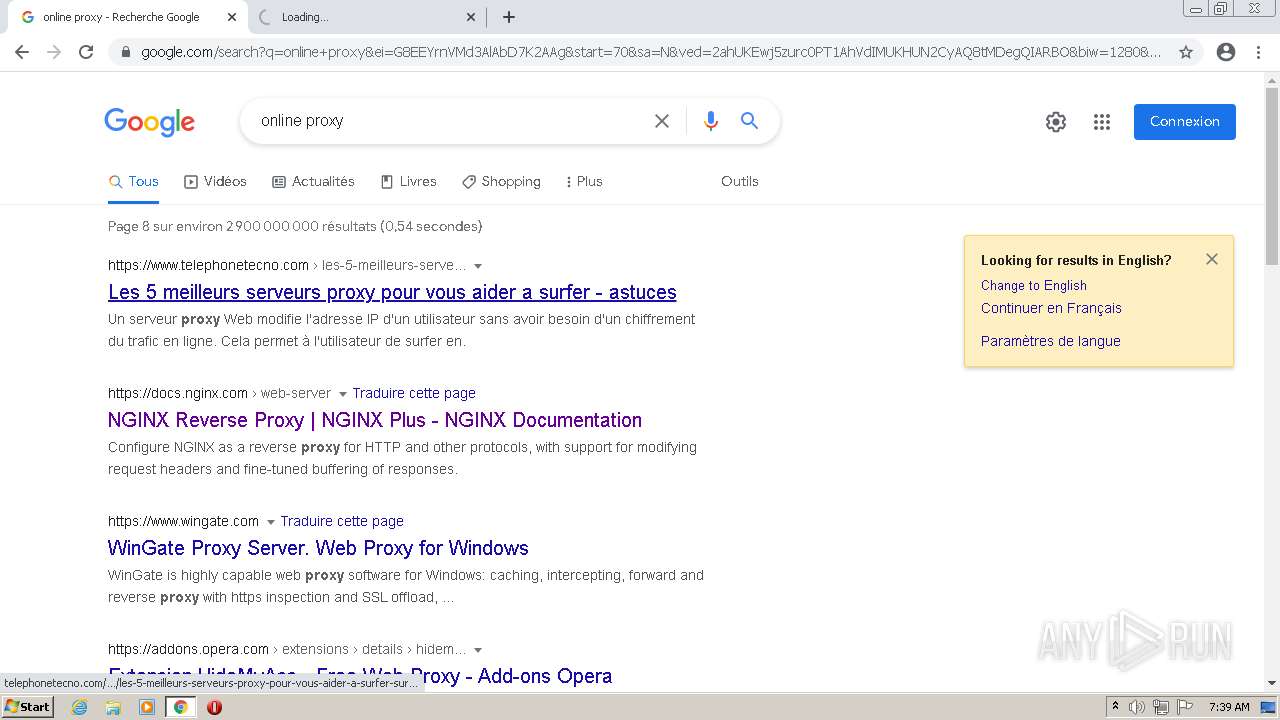1280x720 pixels.
Task: Expand dropdown arrow beside www.wingate.com result
Action: 271,522
